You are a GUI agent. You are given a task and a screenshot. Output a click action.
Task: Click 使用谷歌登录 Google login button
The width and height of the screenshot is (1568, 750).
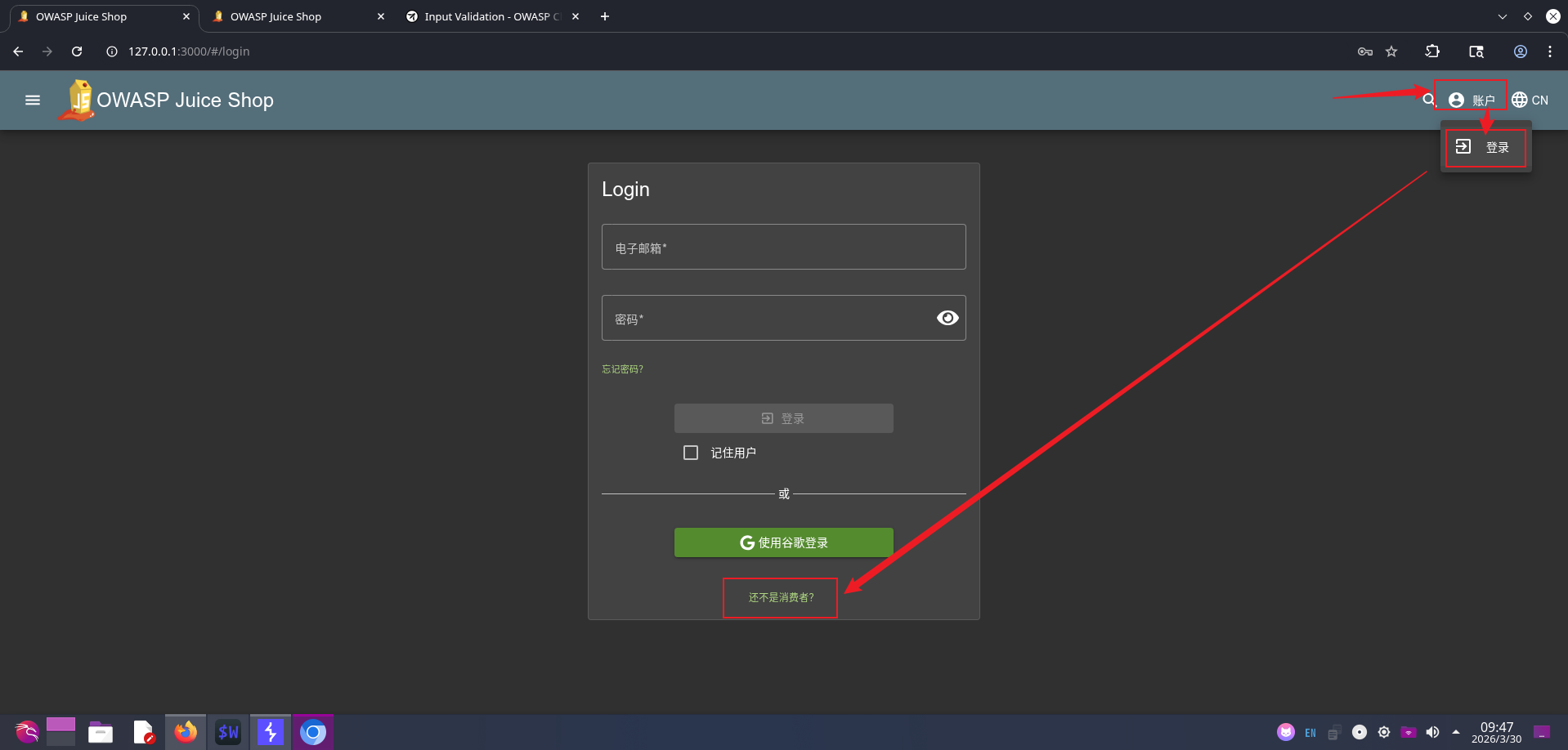783,542
